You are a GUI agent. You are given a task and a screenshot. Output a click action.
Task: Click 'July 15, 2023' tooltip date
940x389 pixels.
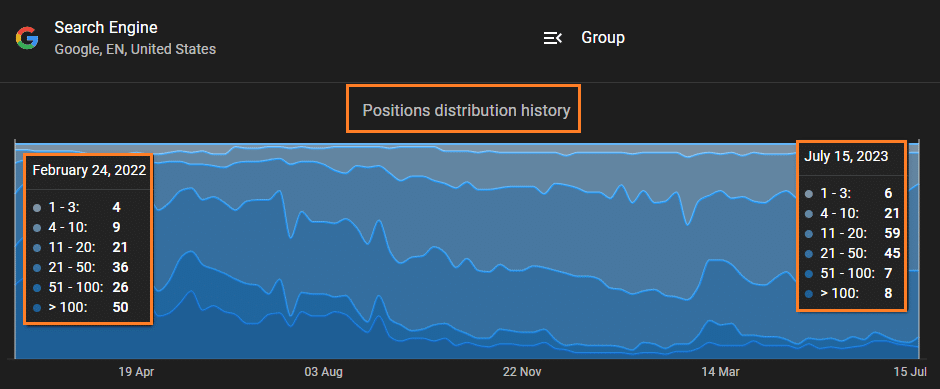coord(846,156)
